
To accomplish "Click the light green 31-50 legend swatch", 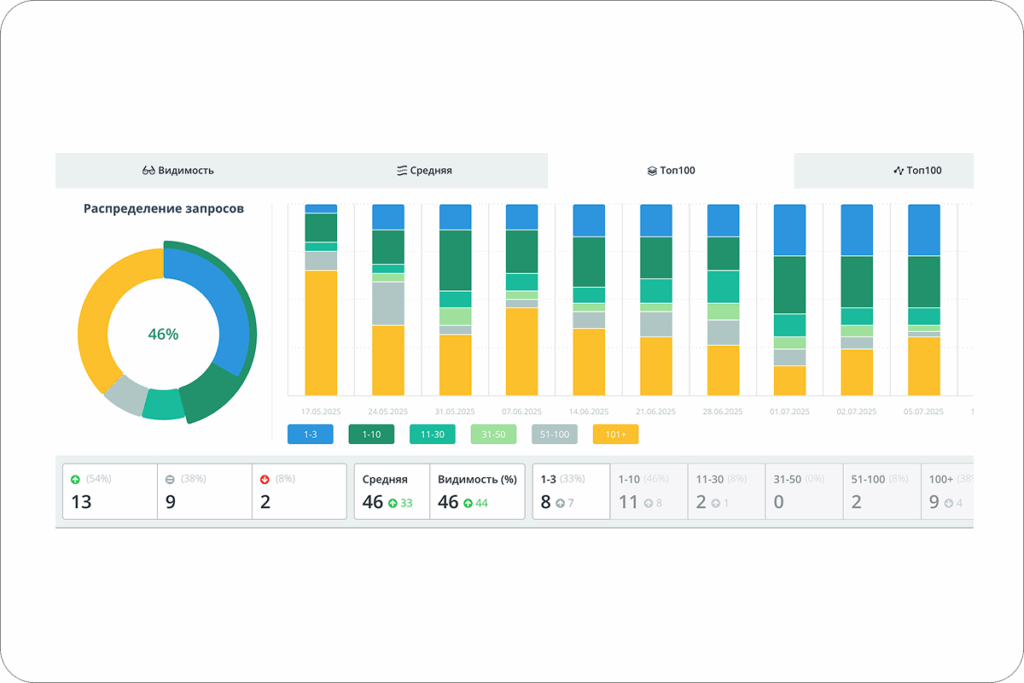I will pos(494,434).
